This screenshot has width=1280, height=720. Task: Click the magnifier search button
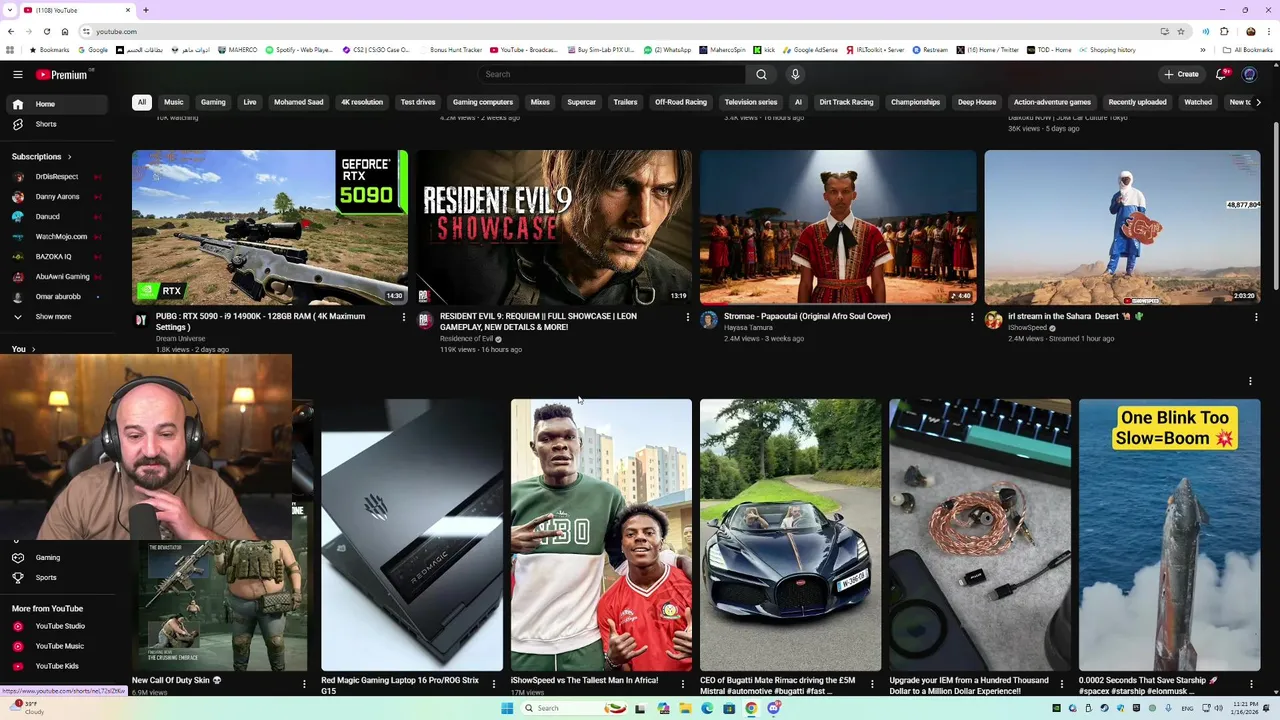click(761, 74)
